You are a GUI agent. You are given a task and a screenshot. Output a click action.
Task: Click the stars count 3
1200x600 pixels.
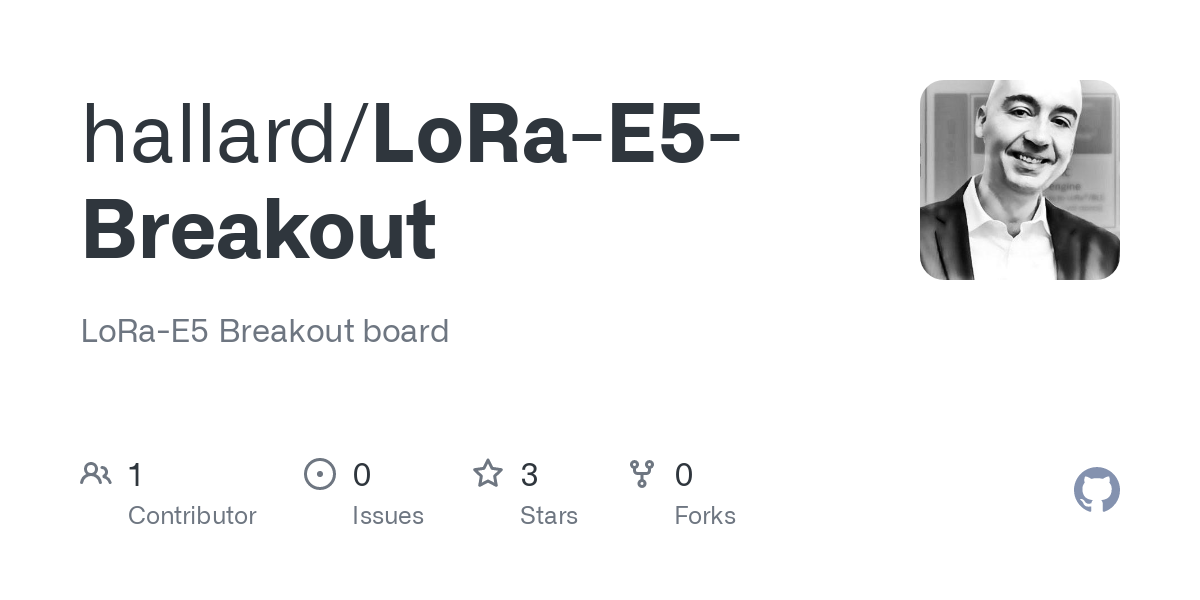point(529,475)
